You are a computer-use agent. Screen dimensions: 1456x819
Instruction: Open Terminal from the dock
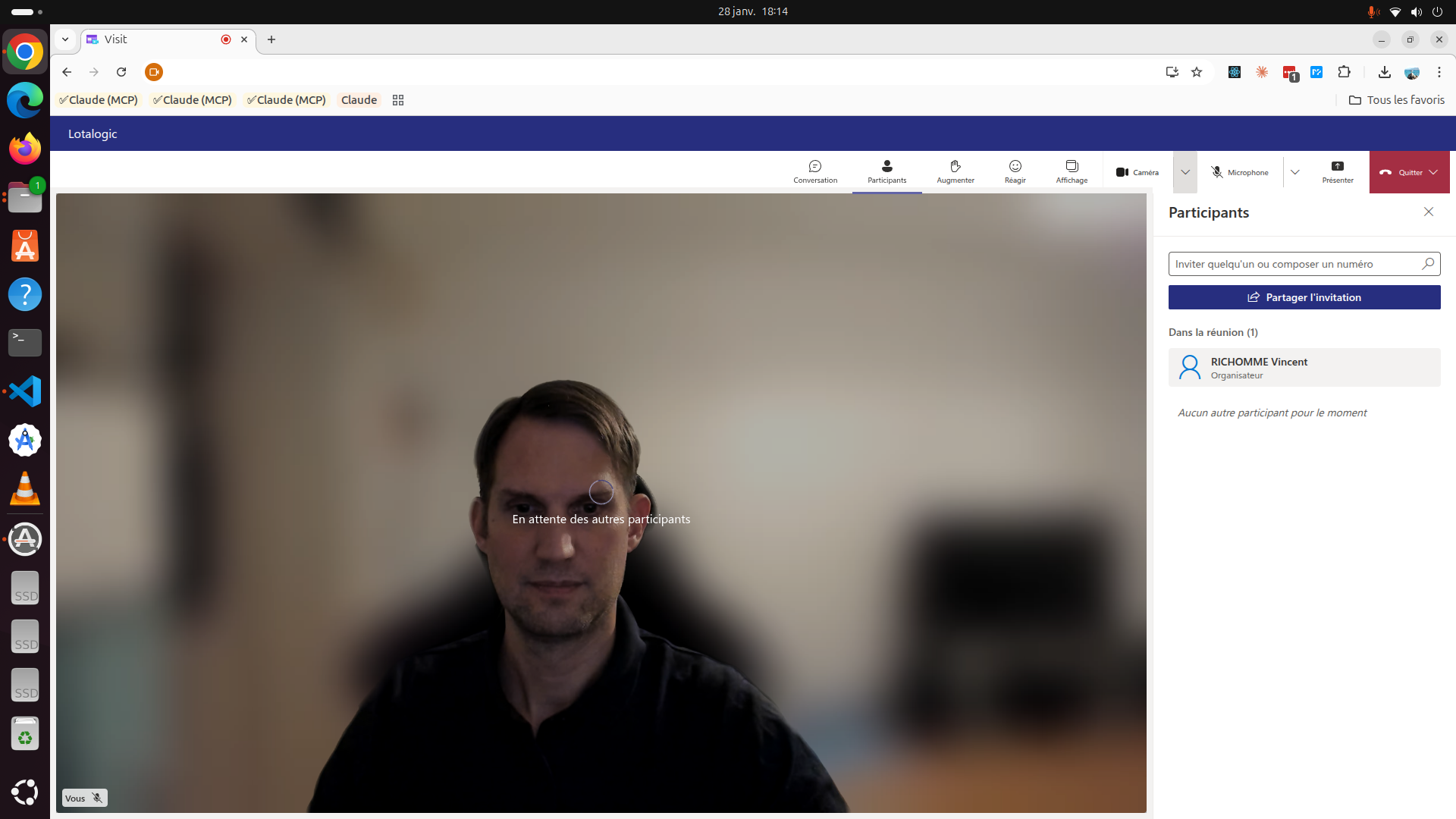pyautogui.click(x=25, y=343)
